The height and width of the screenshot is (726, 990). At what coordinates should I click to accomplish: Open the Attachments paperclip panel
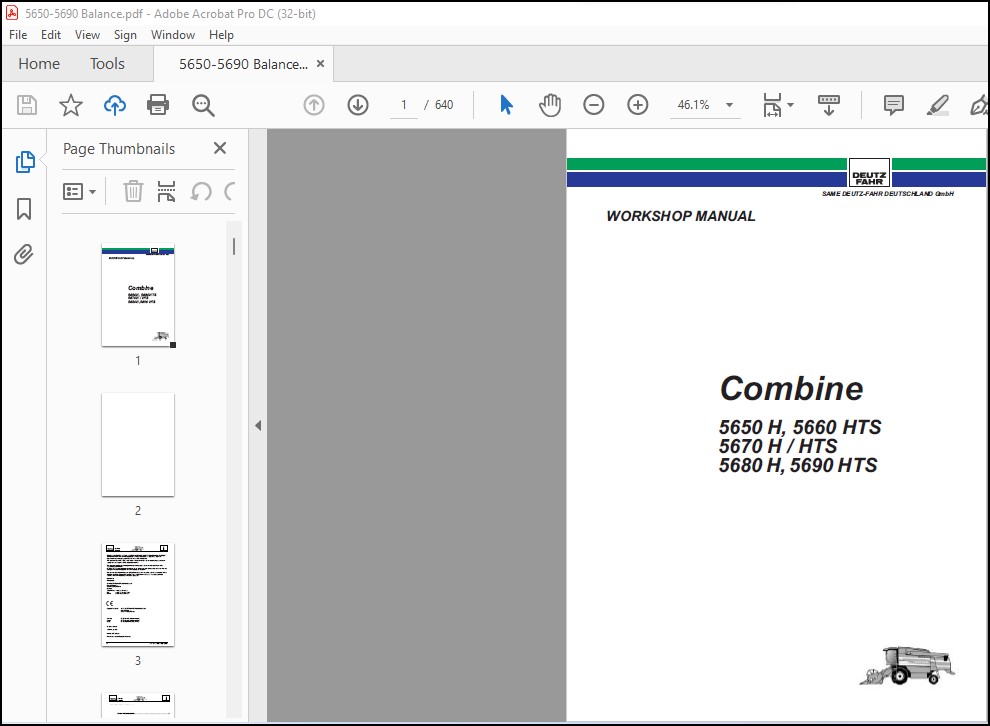pos(24,254)
